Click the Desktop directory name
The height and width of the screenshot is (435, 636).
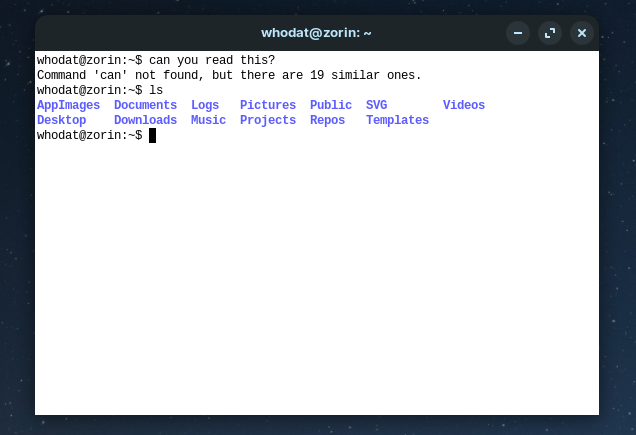click(x=62, y=120)
